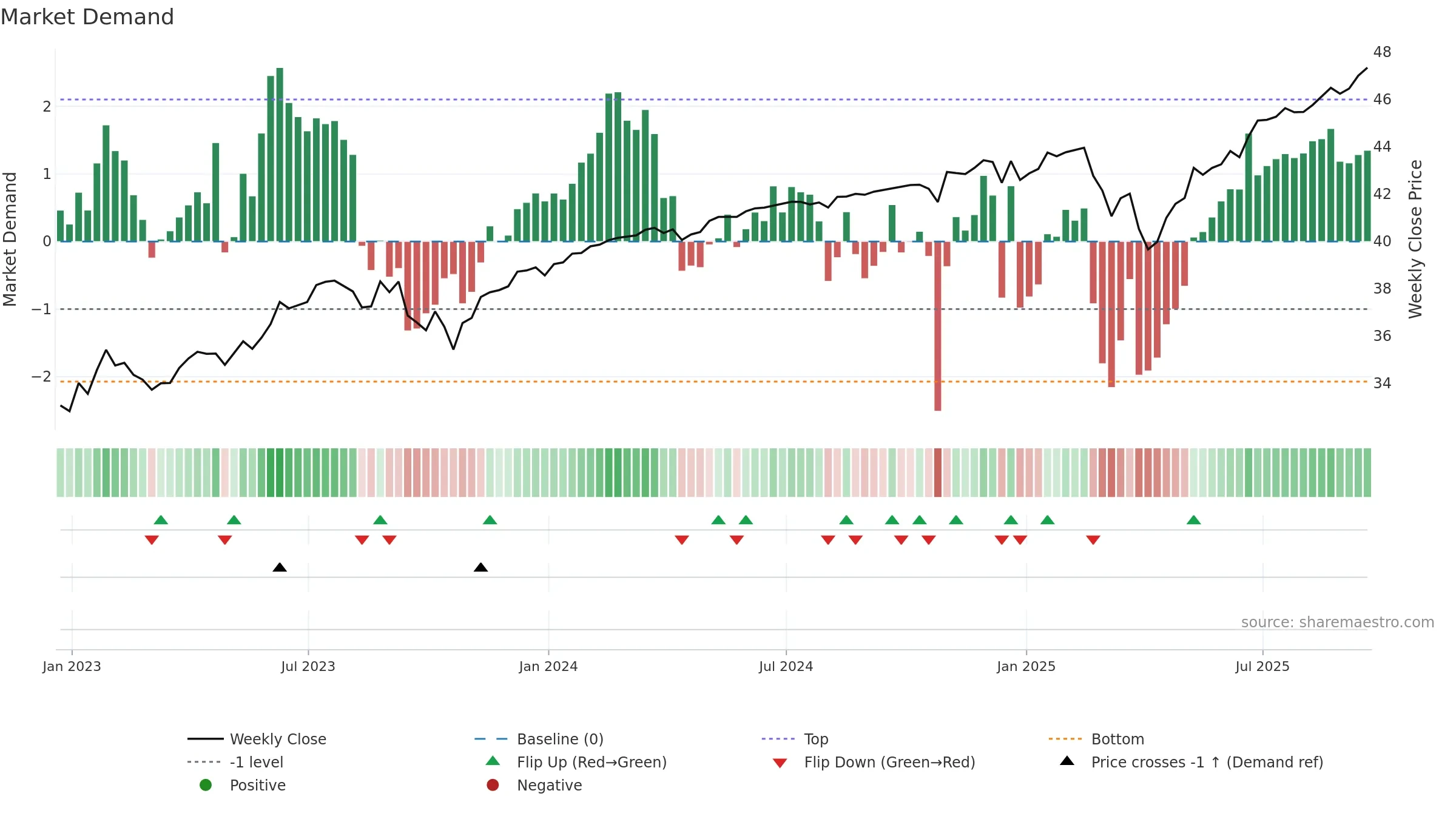Click the darkest green heatmap cell near Jun 2023
The height and width of the screenshot is (819, 1456).
[x=280, y=473]
